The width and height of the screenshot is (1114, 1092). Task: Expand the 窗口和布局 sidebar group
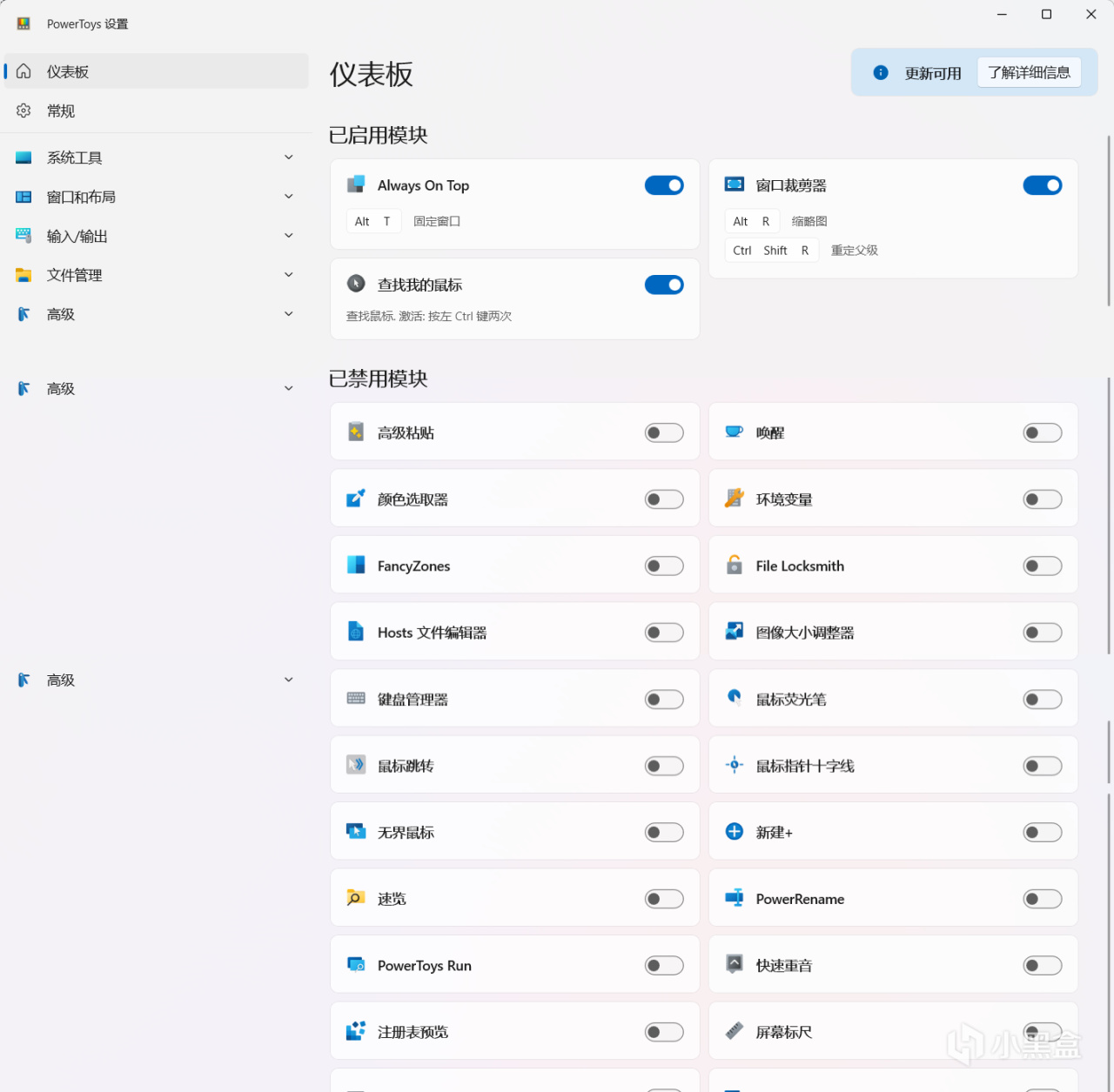click(x=157, y=197)
